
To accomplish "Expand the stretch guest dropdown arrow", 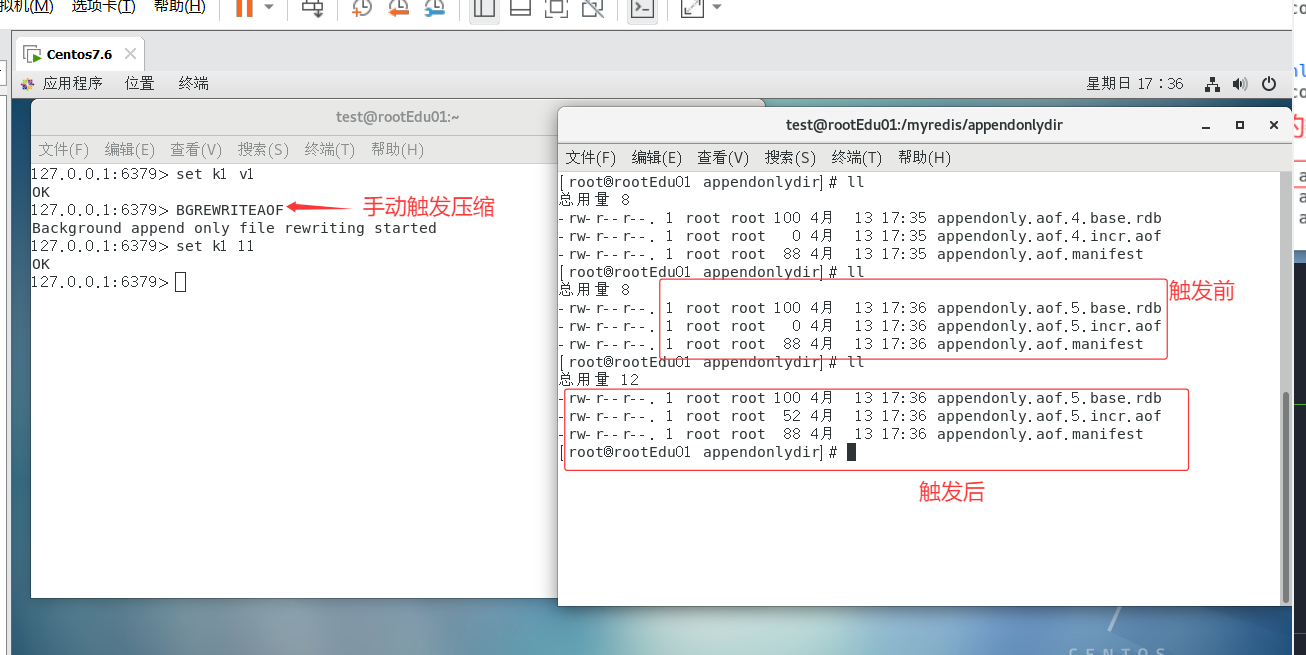I will tap(716, 8).
